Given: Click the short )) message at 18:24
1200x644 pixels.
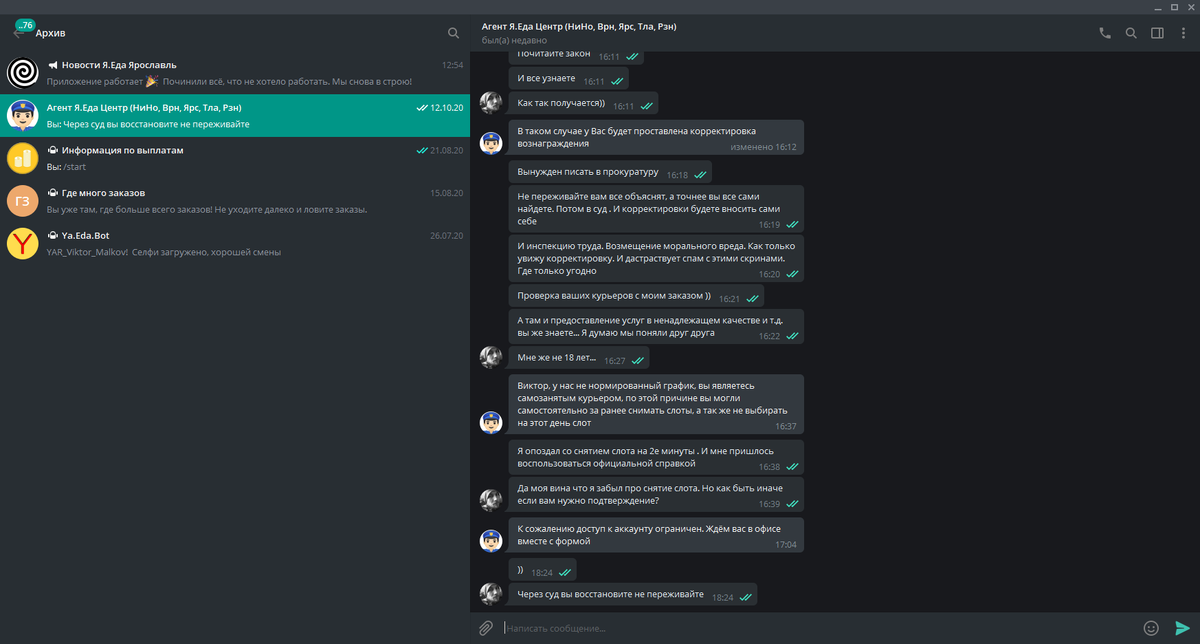Looking at the screenshot, I should [x=543, y=571].
